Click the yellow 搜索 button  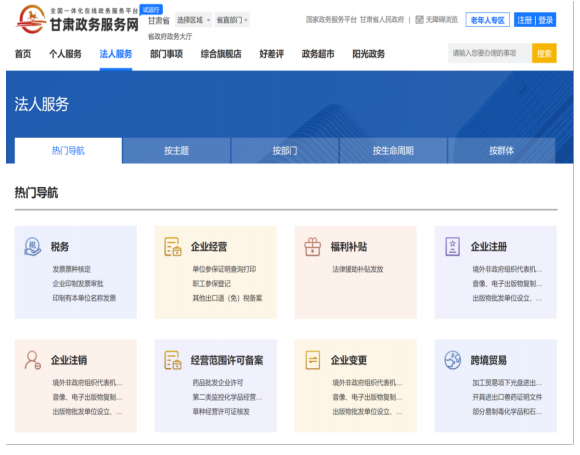coord(544,54)
